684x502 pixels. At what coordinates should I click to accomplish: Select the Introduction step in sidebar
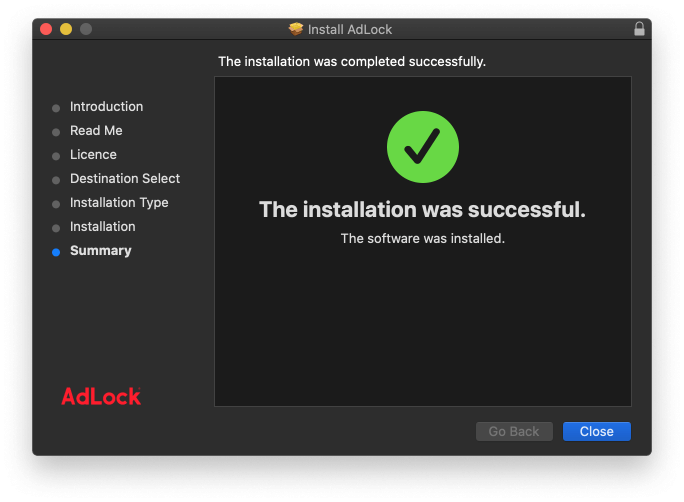[x=106, y=106]
